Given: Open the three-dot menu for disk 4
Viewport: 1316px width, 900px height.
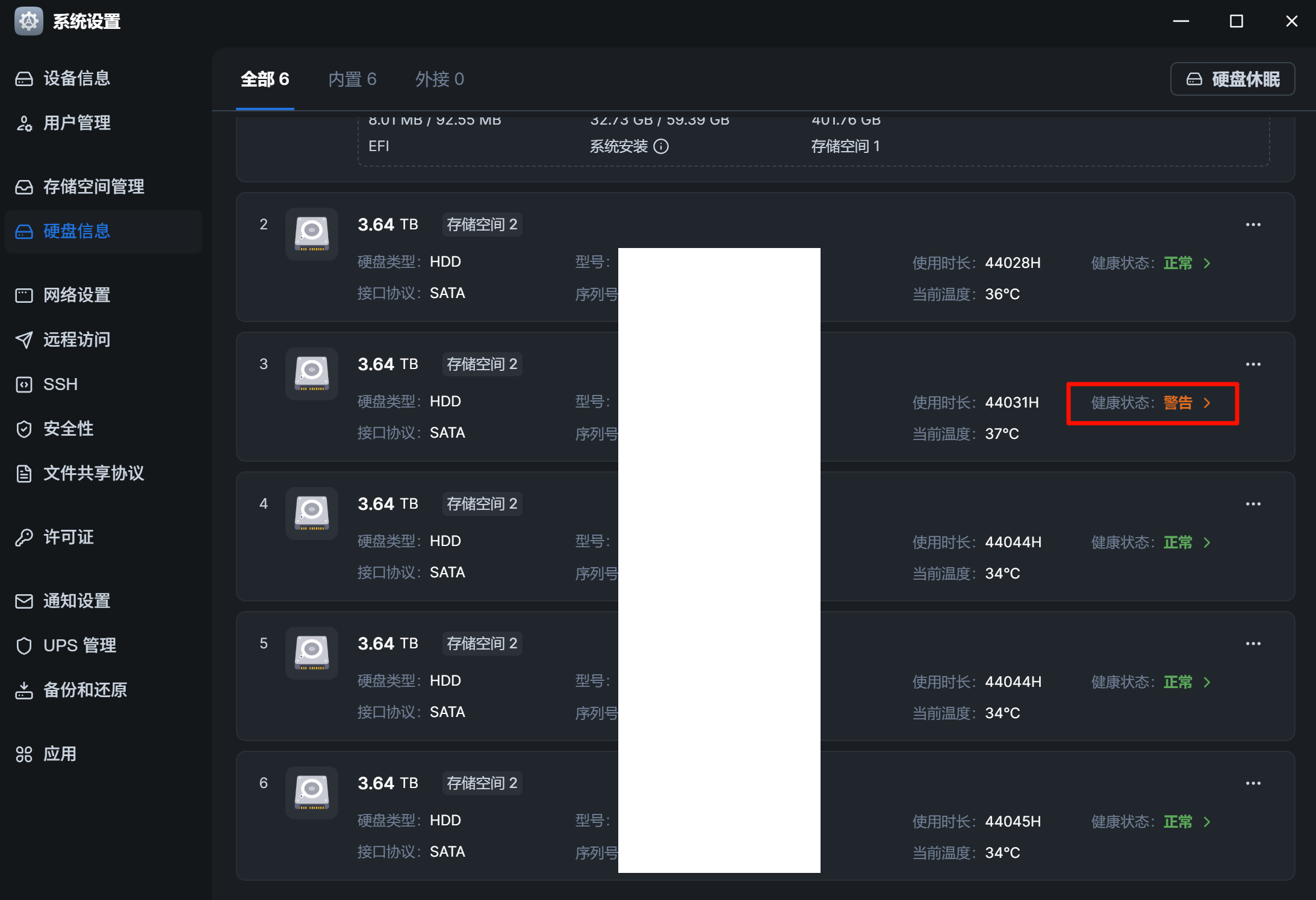Looking at the screenshot, I should tap(1253, 504).
